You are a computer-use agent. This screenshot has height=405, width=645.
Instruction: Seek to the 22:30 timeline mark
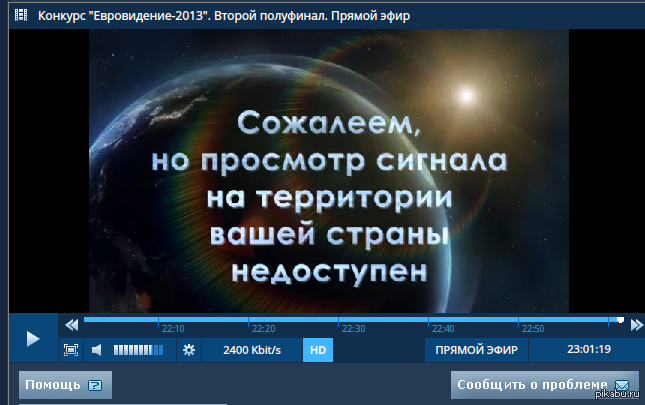(353, 329)
